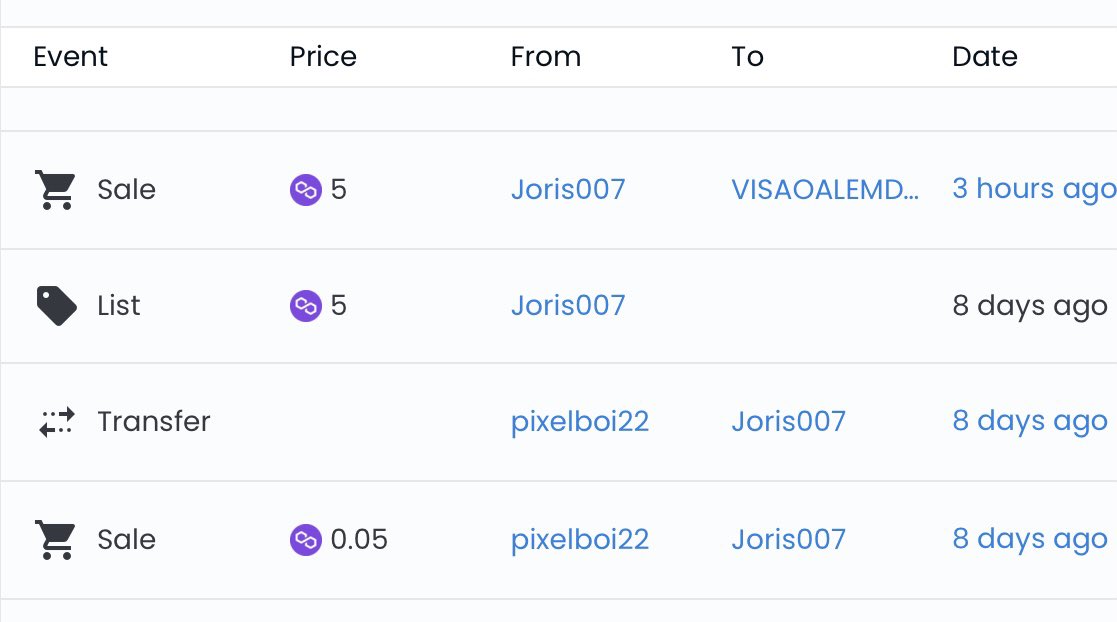Click the Polygon token icon beside 0.05
This screenshot has height=622, width=1117.
tap(306, 540)
